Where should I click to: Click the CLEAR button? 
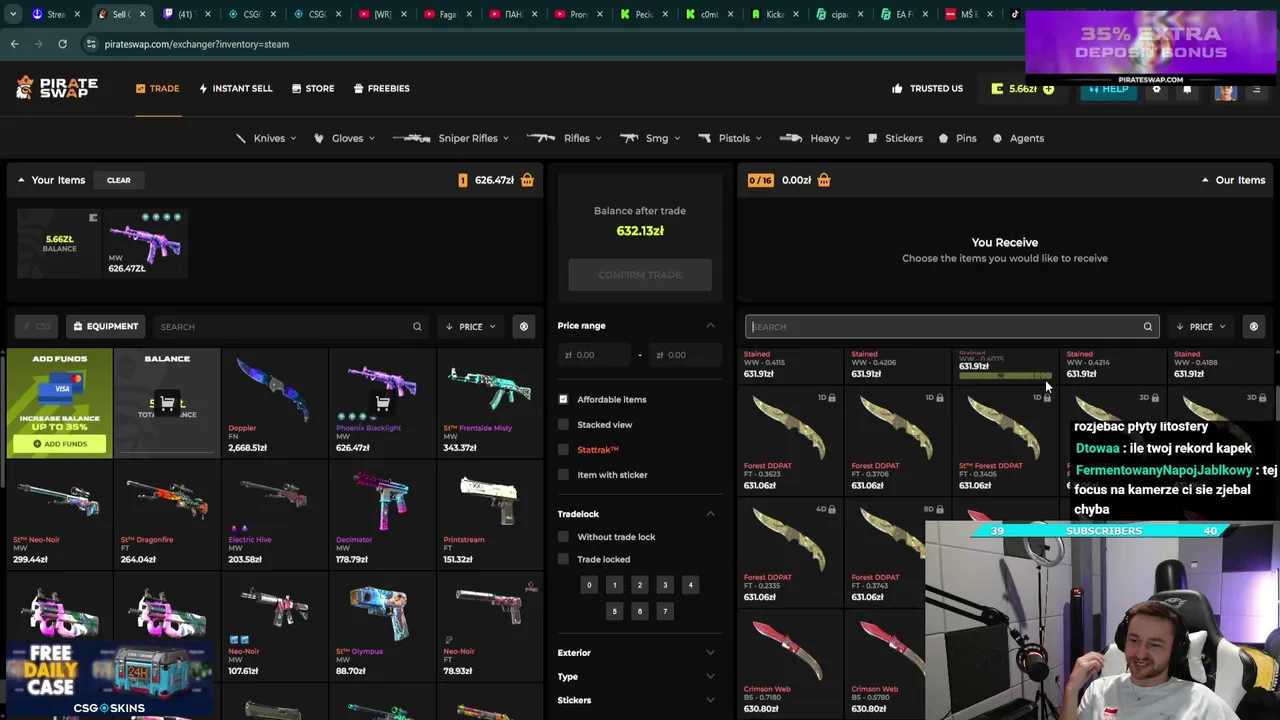pyautogui.click(x=119, y=180)
